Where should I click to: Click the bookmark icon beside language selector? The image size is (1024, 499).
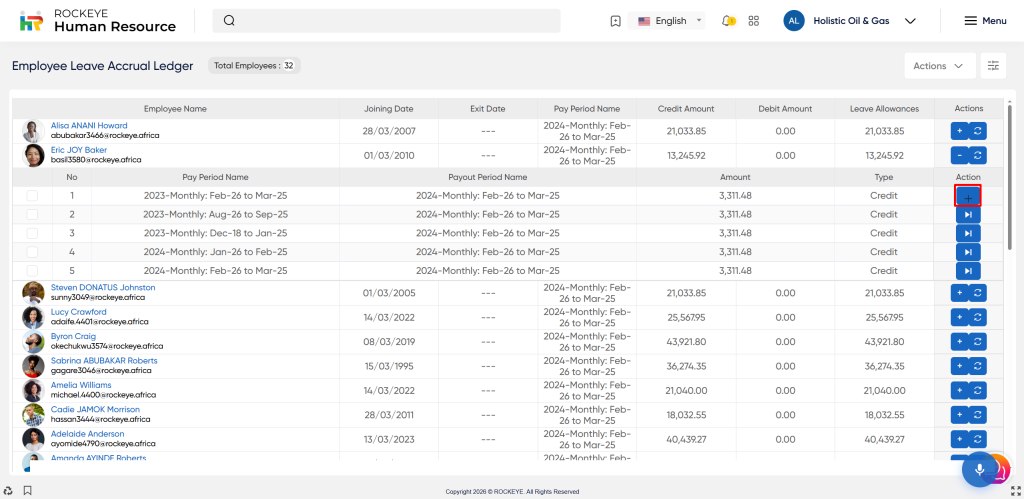(x=615, y=21)
